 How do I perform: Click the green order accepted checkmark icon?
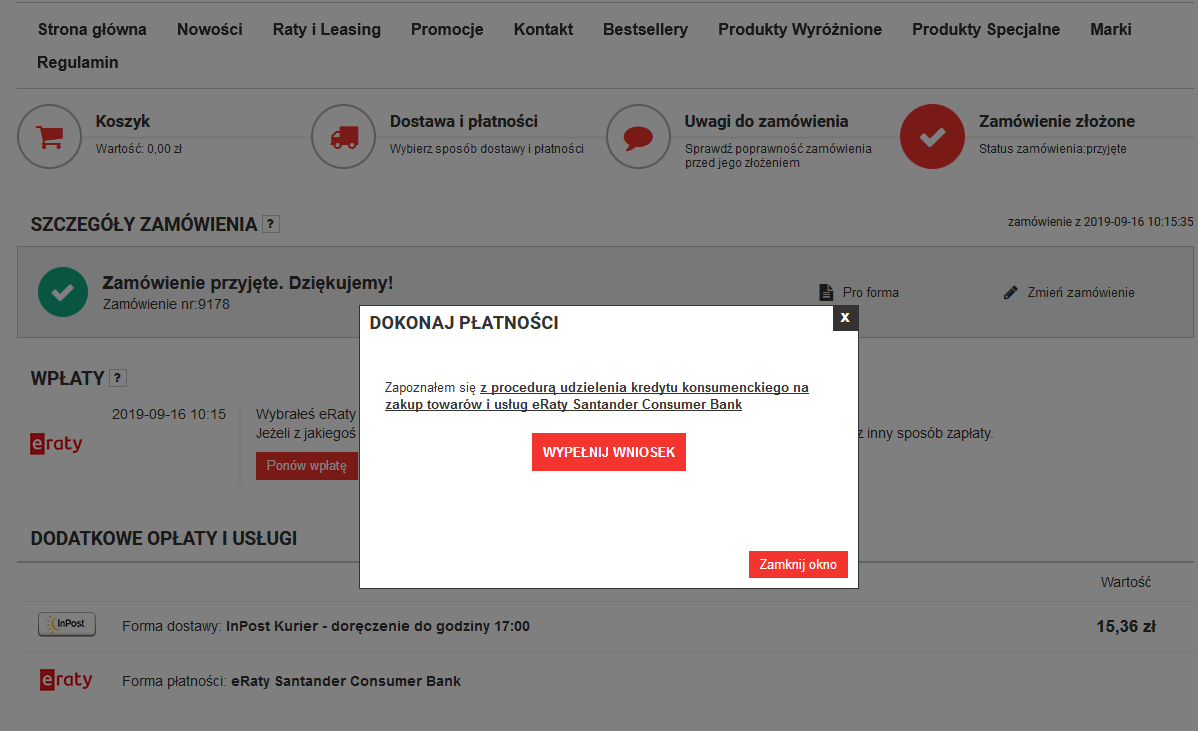click(63, 292)
